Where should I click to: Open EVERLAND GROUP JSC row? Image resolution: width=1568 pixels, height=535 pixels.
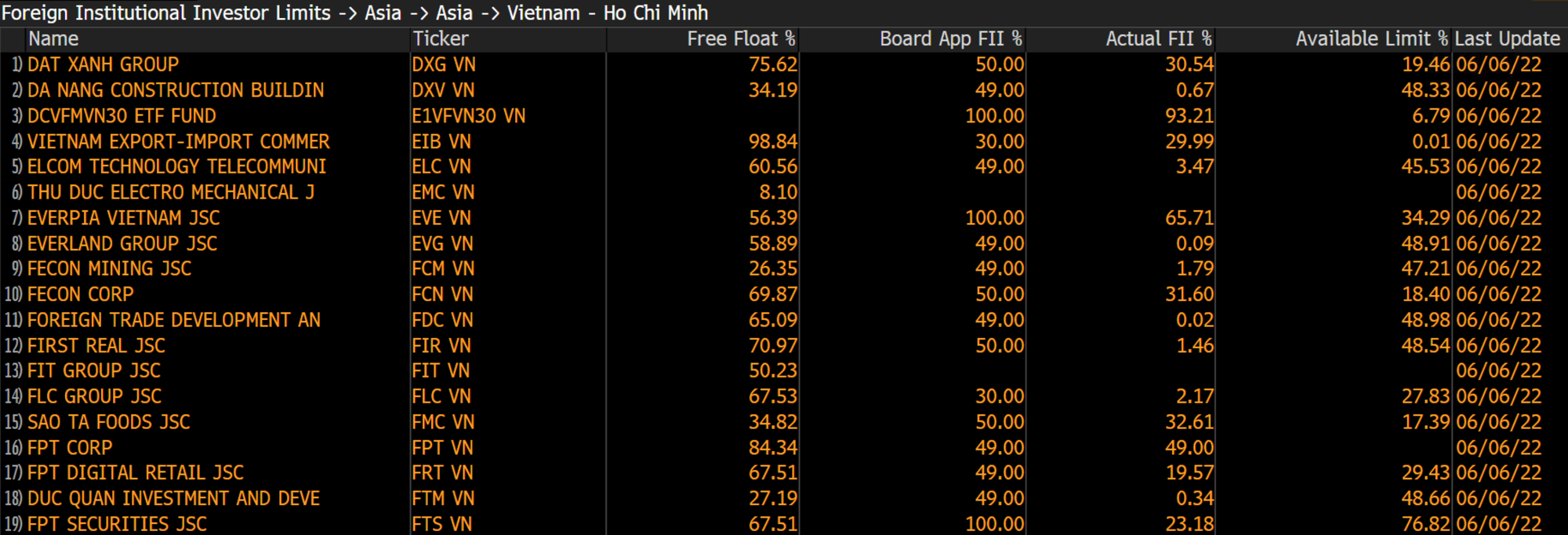784,243
